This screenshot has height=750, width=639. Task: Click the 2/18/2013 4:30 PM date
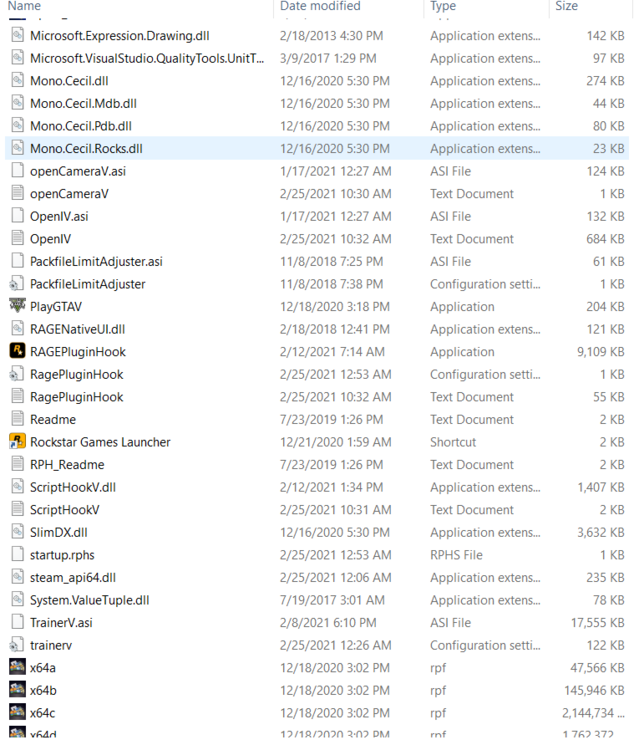click(x=331, y=36)
